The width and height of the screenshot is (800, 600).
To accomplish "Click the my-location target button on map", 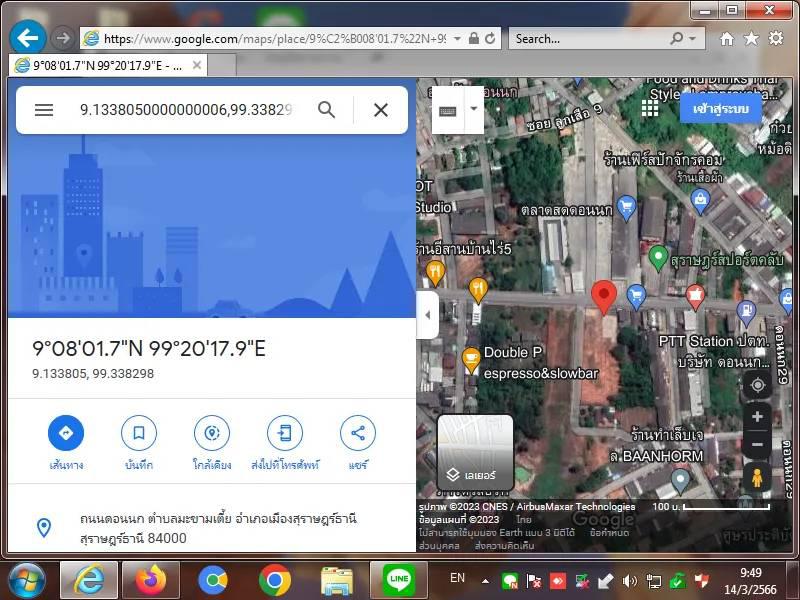I will point(757,385).
